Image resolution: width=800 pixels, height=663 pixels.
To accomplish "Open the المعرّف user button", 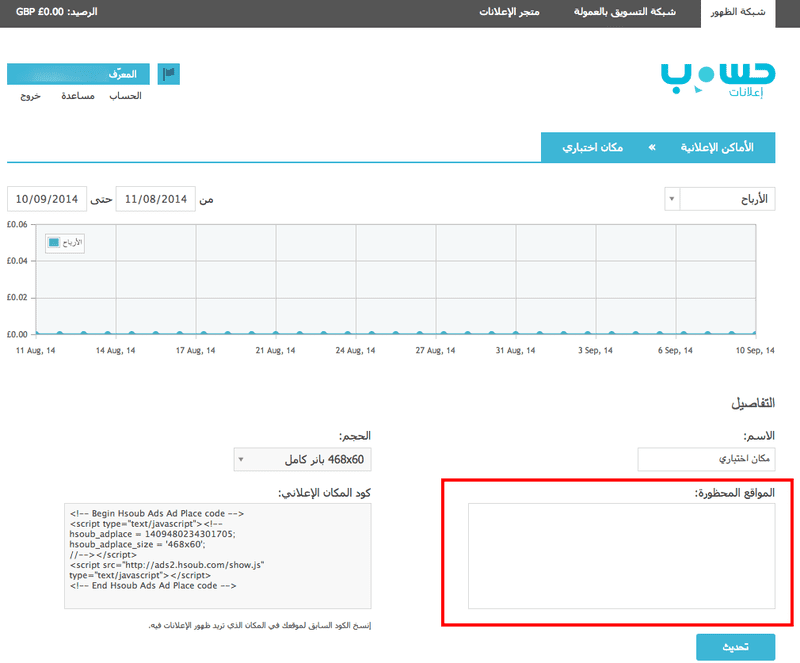I will (x=78, y=74).
